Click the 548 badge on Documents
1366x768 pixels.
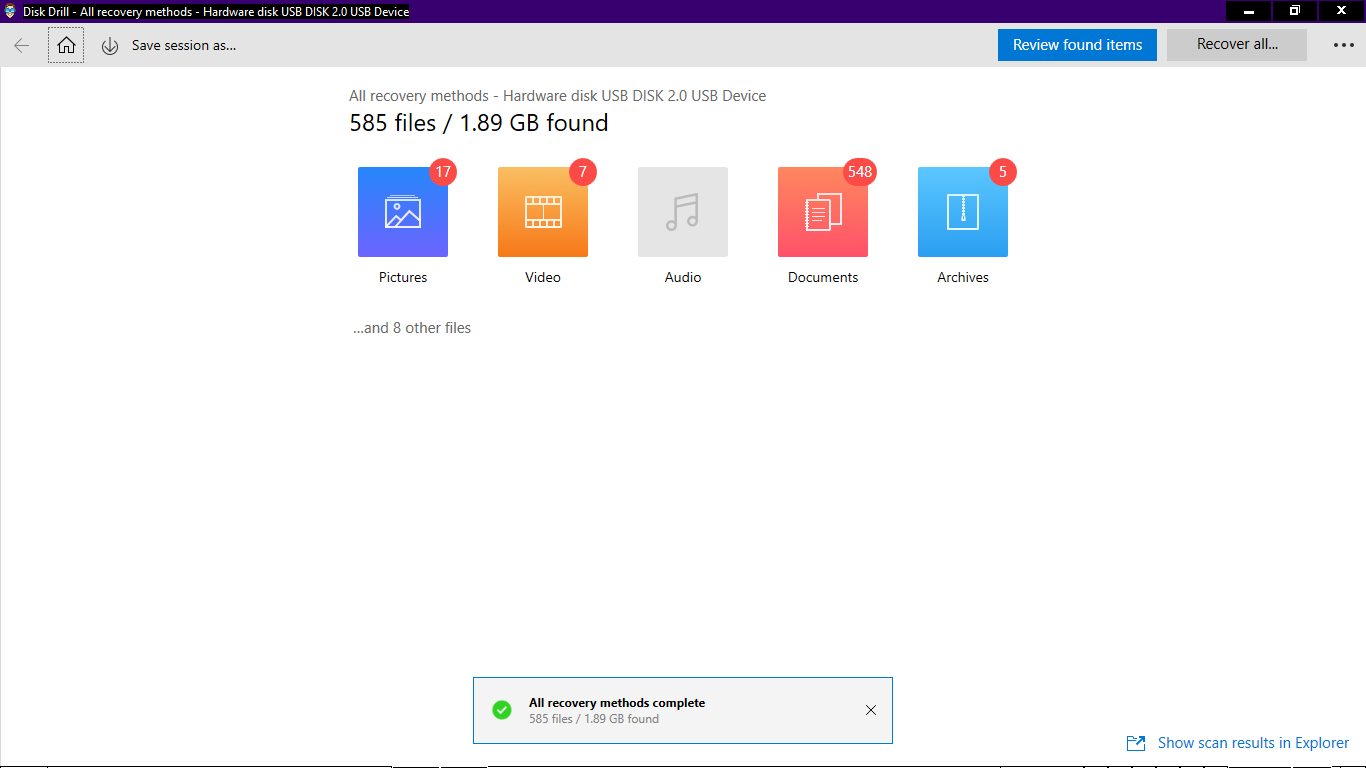point(860,172)
